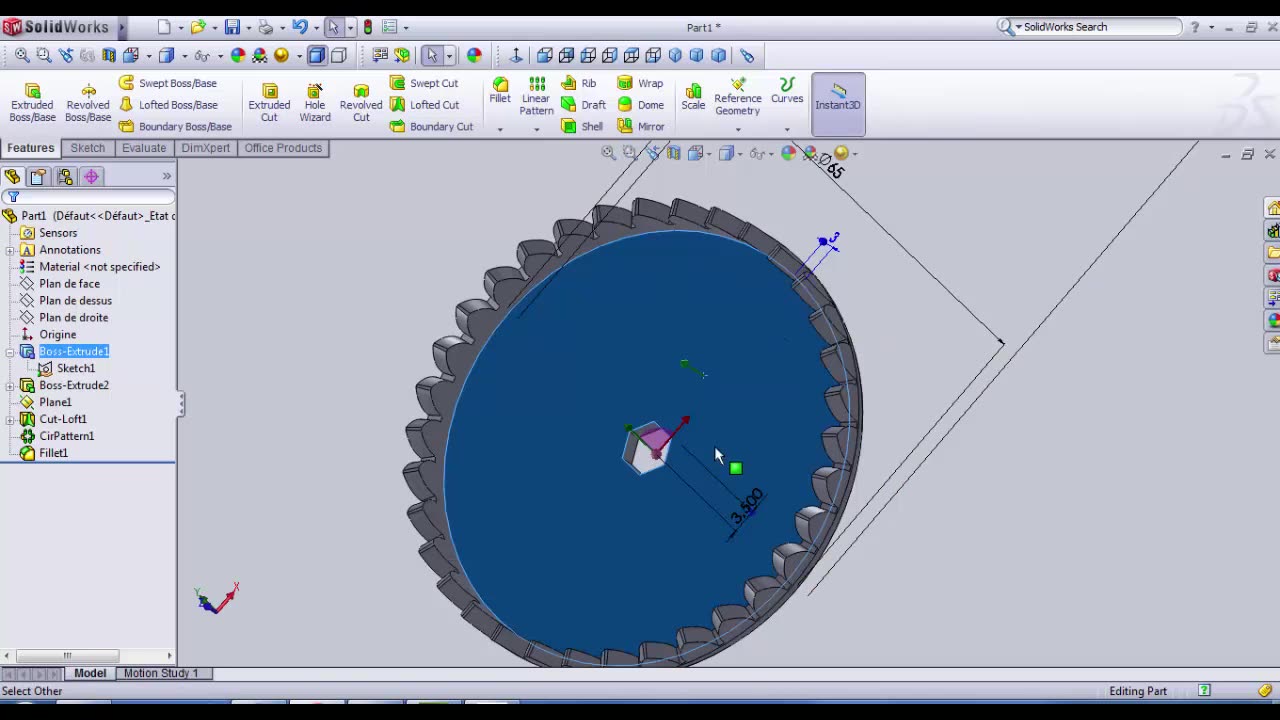Click the Undo arrow icon
The width and height of the screenshot is (1280, 720).
click(x=299, y=27)
